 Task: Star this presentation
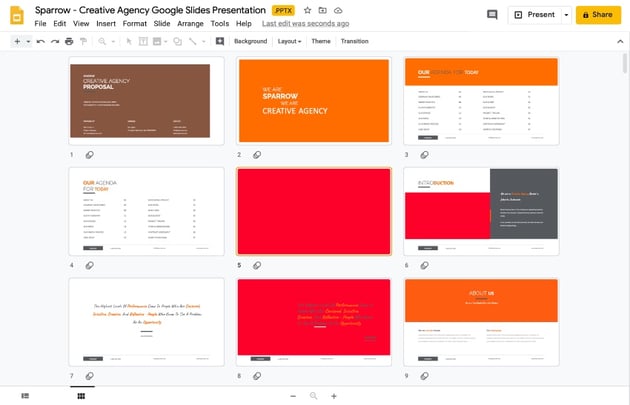tap(307, 10)
